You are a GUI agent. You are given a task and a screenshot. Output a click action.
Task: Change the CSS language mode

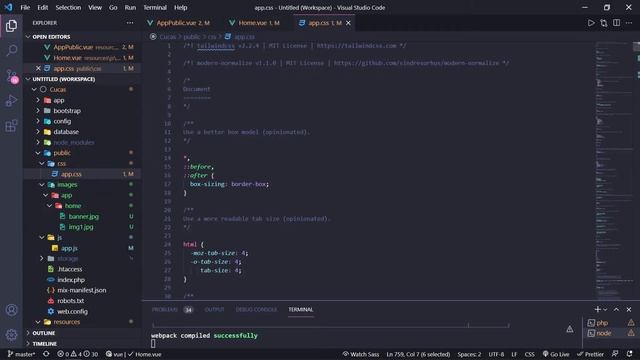[529, 354]
